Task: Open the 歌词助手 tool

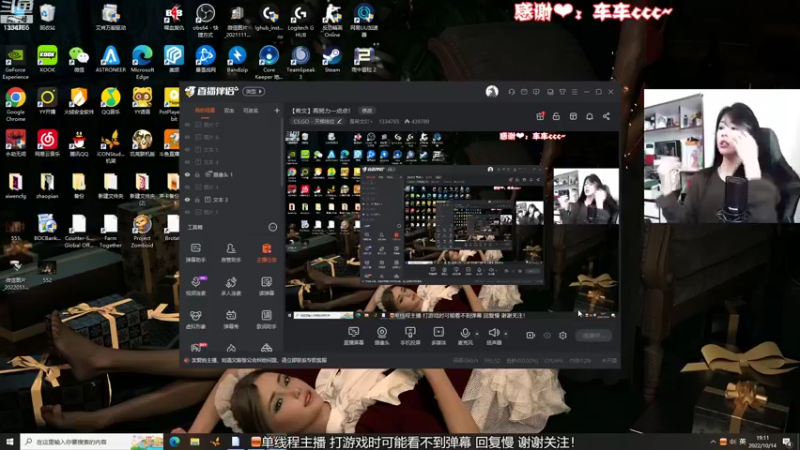Action: pos(266,319)
